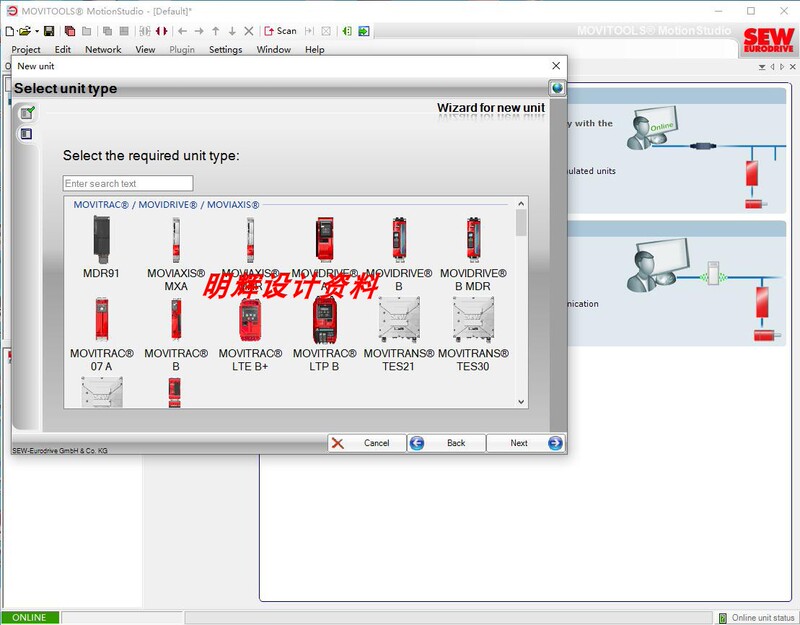The height and width of the screenshot is (625, 800).
Task: Click the ONLINE status bar indicator
Action: (30, 617)
